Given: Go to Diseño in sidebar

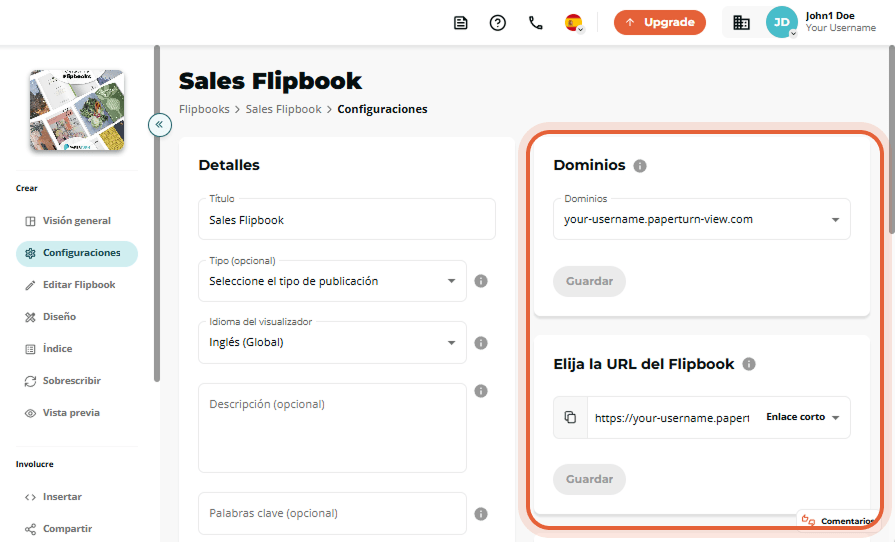Looking at the screenshot, I should [x=76, y=317].
